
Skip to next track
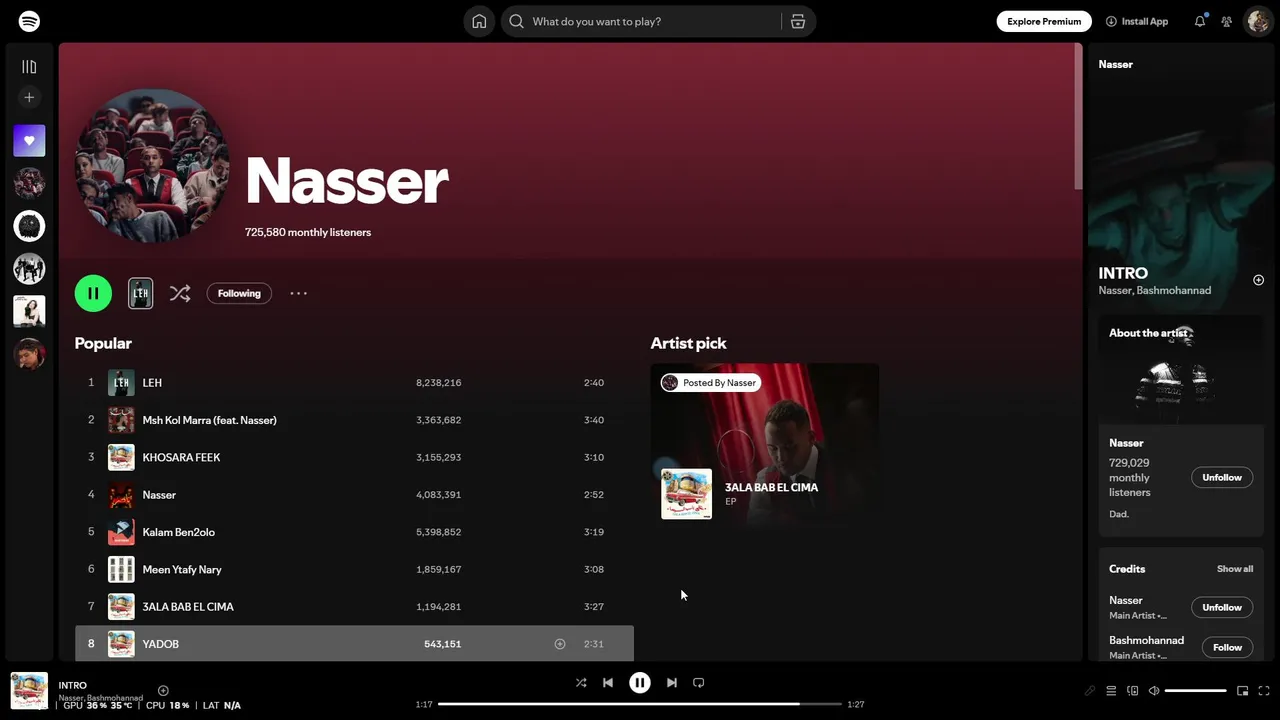point(672,683)
